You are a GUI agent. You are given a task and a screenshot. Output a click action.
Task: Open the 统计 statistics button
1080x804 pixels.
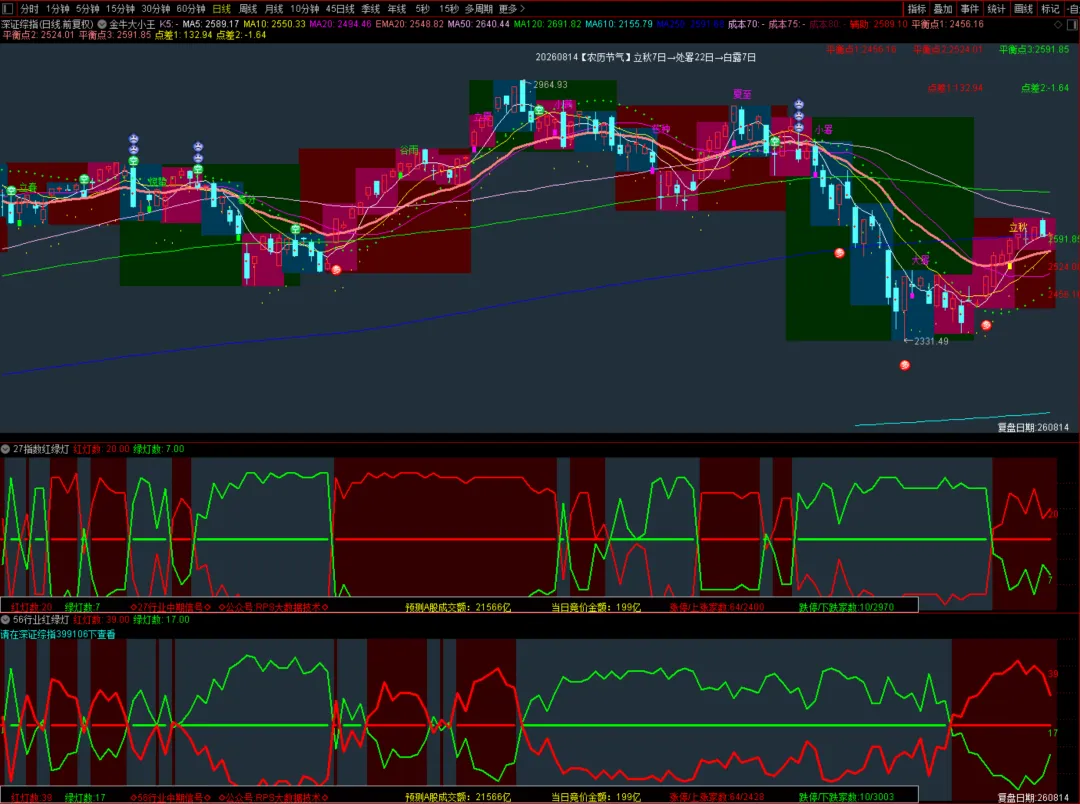pyautogui.click(x=997, y=9)
